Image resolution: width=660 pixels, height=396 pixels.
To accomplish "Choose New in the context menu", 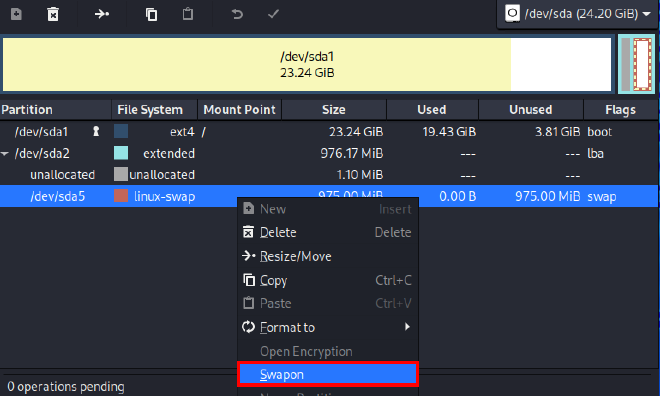I will (328, 209).
